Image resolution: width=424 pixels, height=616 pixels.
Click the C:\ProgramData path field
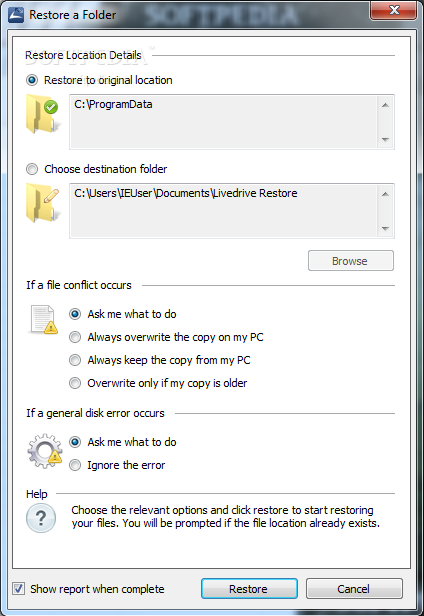232,122
